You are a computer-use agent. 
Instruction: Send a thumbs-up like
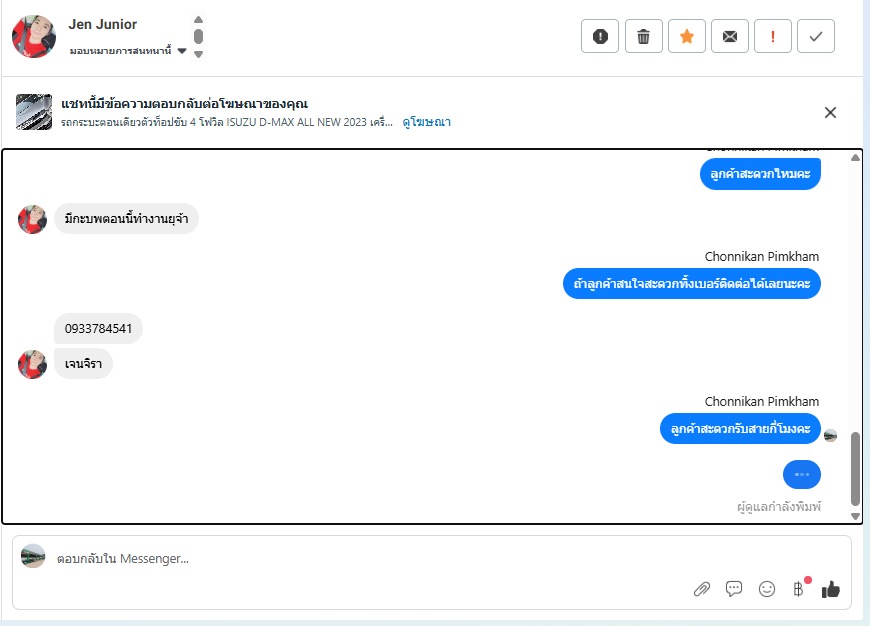[831, 589]
